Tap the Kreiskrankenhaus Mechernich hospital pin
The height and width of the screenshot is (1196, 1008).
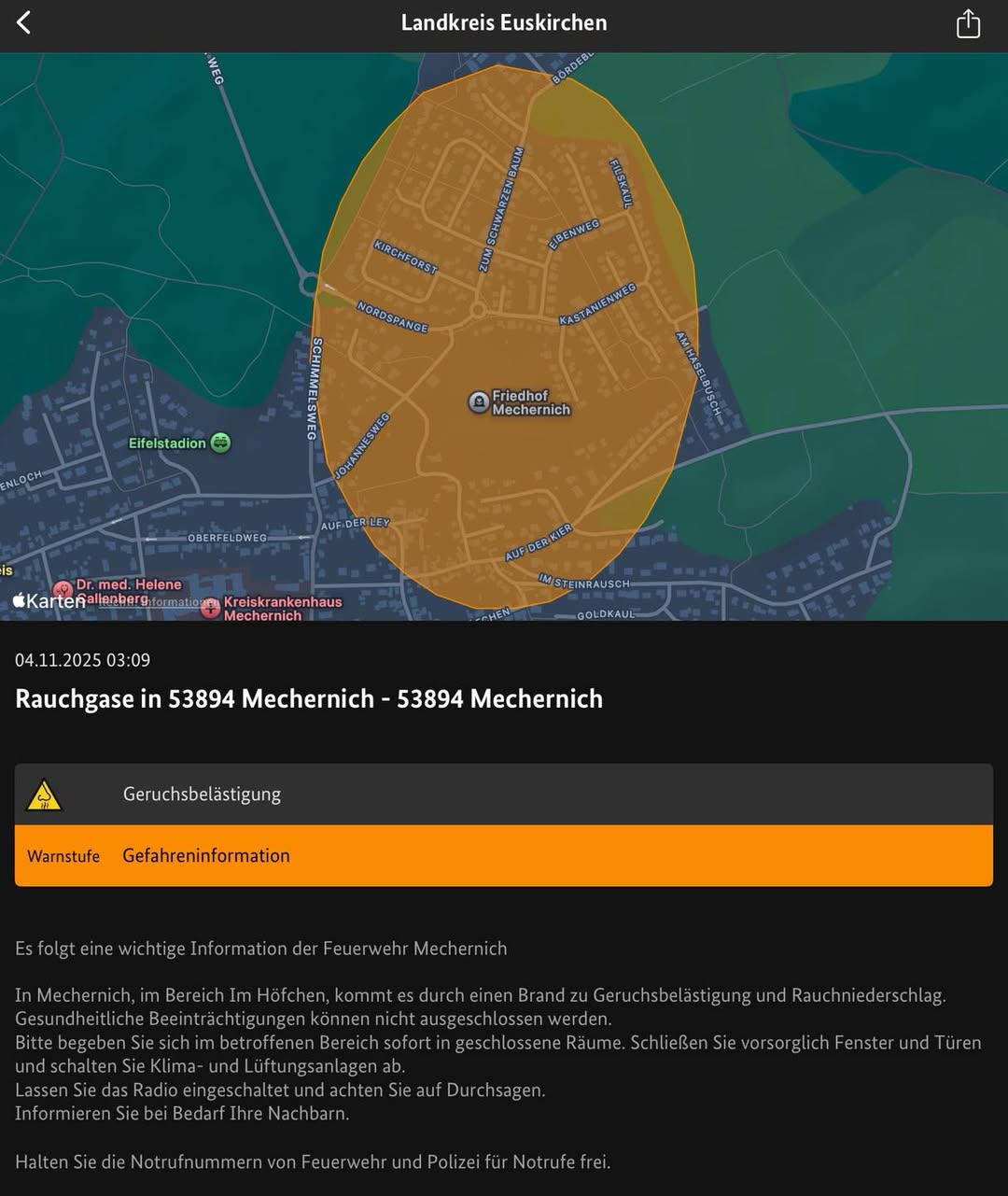pyautogui.click(x=211, y=609)
